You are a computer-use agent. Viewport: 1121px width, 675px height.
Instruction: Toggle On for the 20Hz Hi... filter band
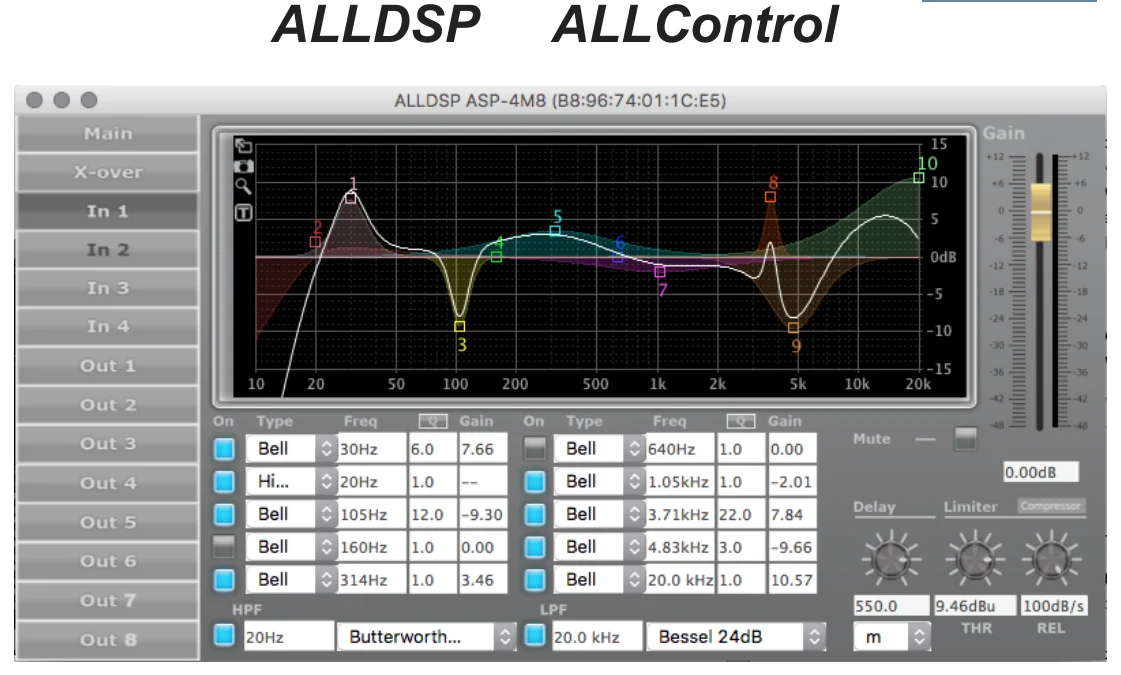(x=224, y=482)
